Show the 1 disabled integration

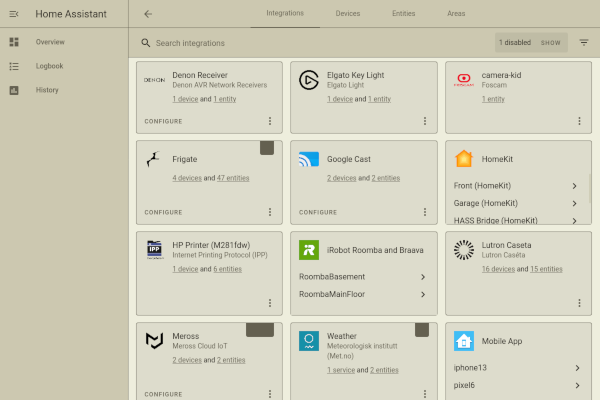(551, 43)
